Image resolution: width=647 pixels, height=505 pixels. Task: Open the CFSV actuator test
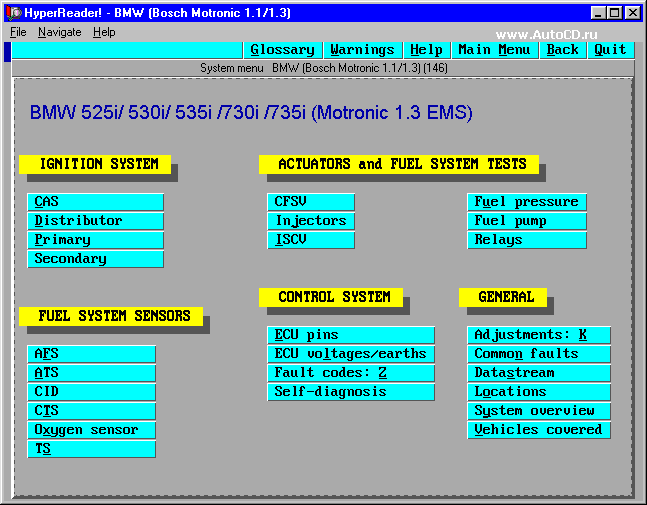311,202
